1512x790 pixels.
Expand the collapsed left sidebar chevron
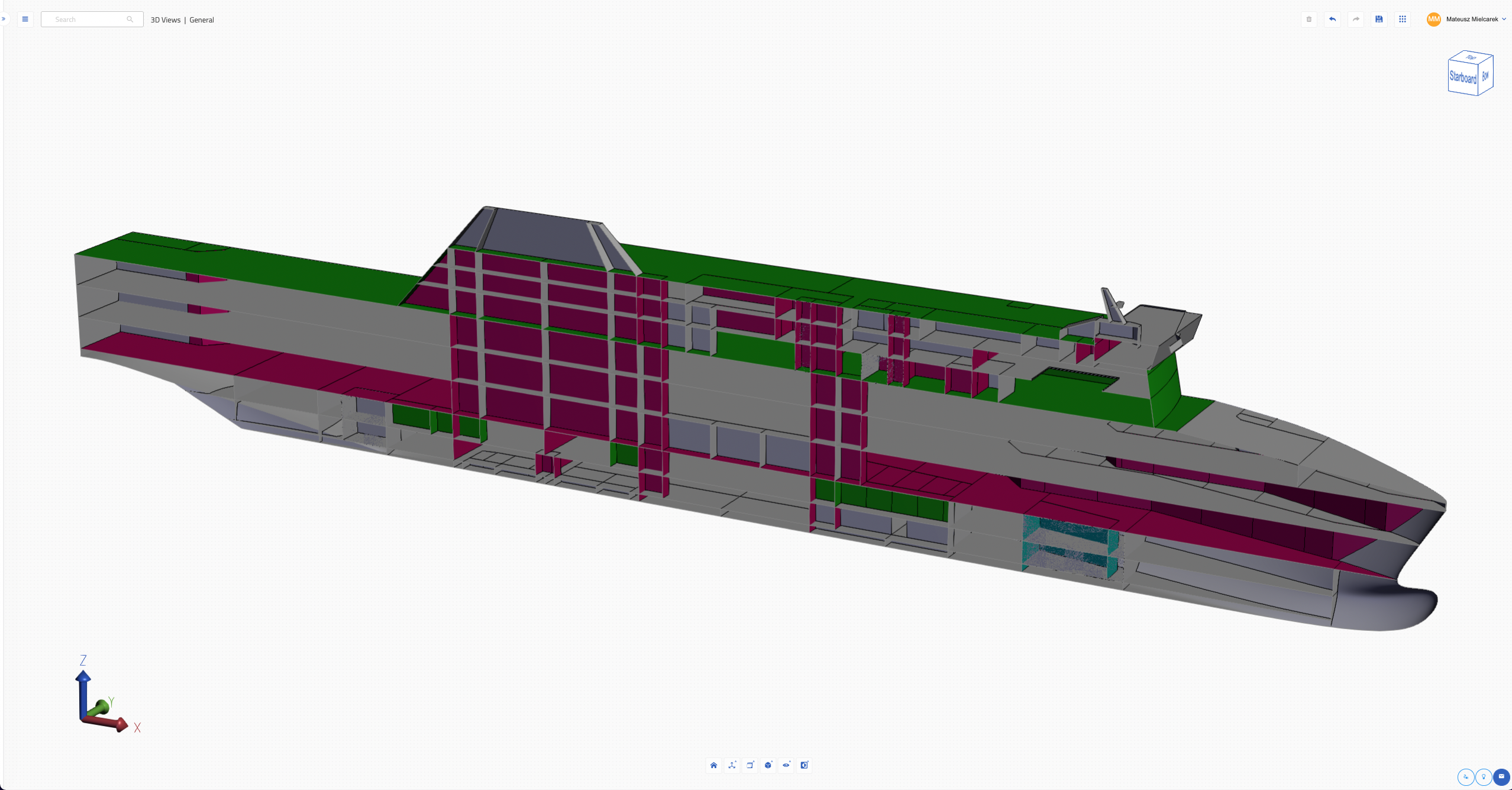[3, 20]
